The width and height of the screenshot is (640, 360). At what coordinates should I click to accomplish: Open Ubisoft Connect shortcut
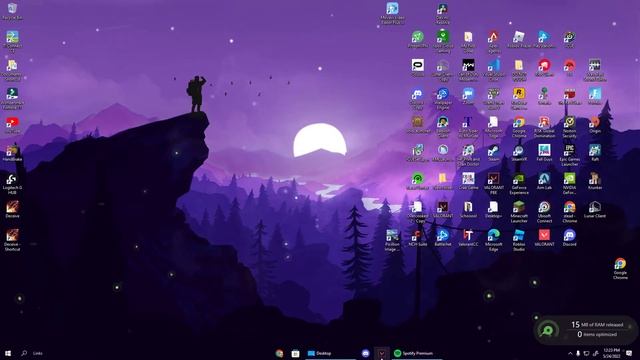tap(544, 212)
